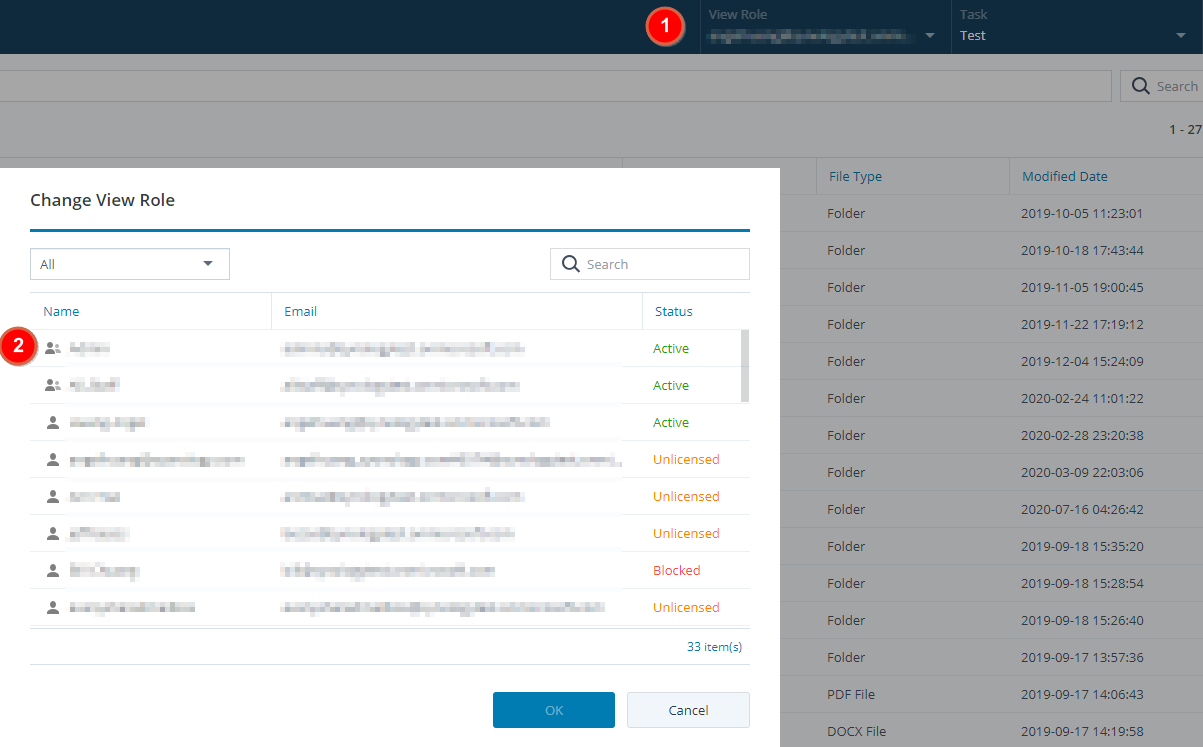This screenshot has width=1203, height=747.
Task: Sort files by the Modified Date column
Action: point(1064,176)
